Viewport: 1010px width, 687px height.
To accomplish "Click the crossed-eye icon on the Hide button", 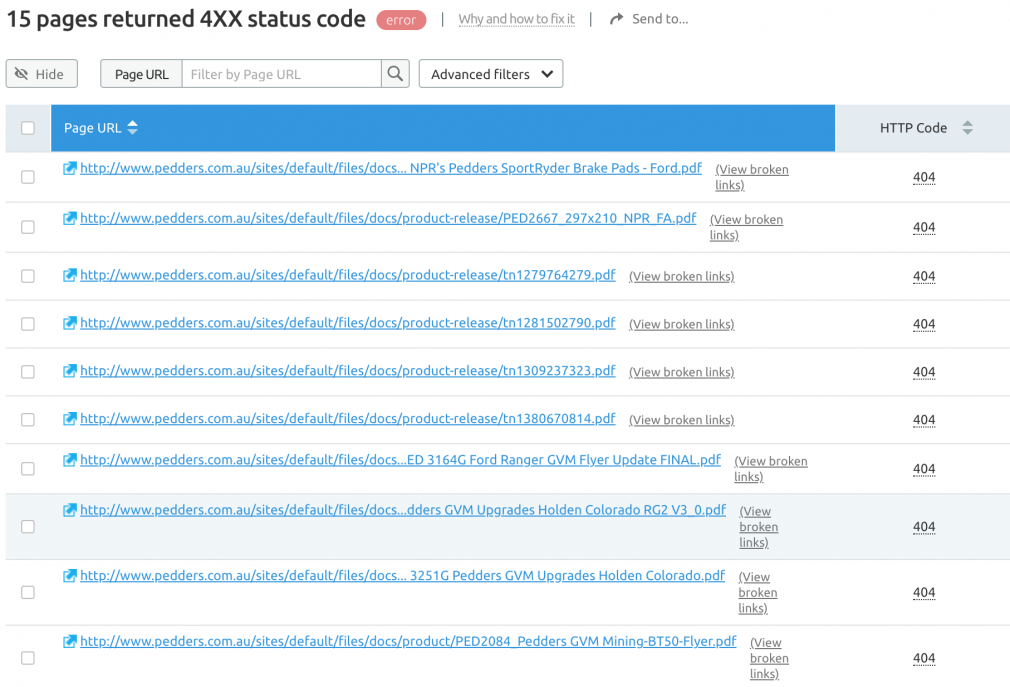I will 21,74.
